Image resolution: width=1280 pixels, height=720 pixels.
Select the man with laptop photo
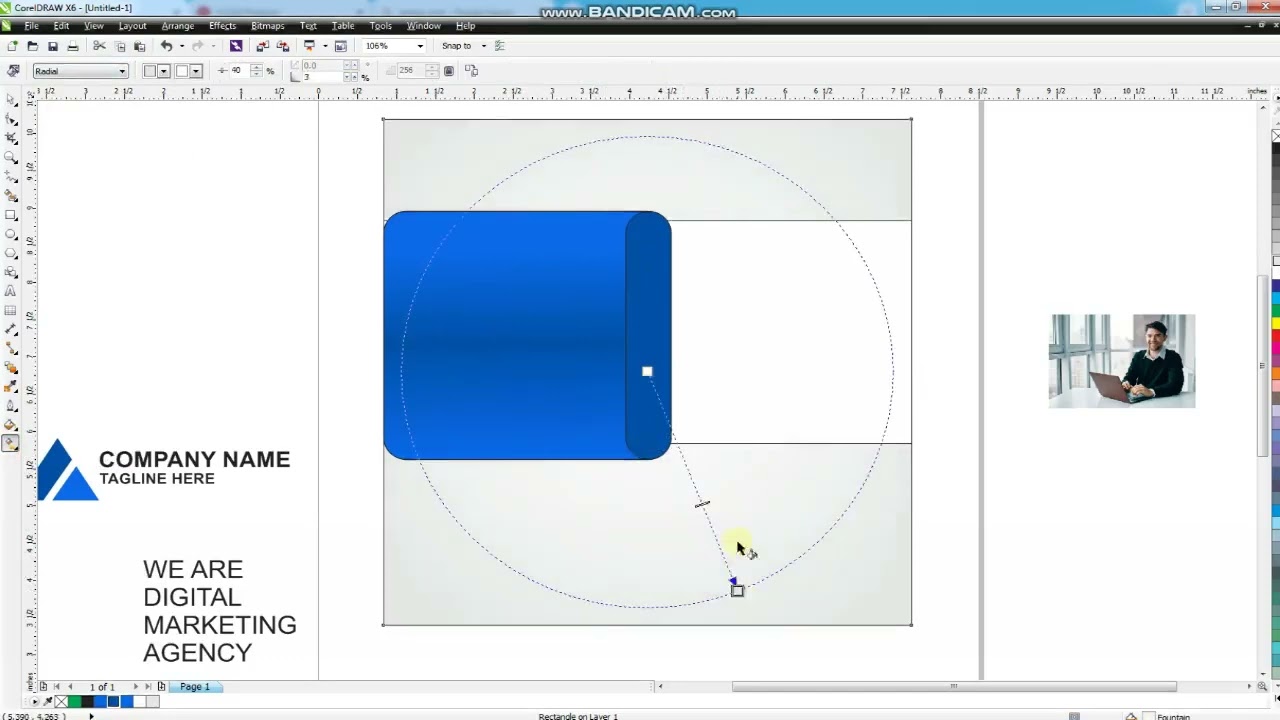click(1122, 361)
